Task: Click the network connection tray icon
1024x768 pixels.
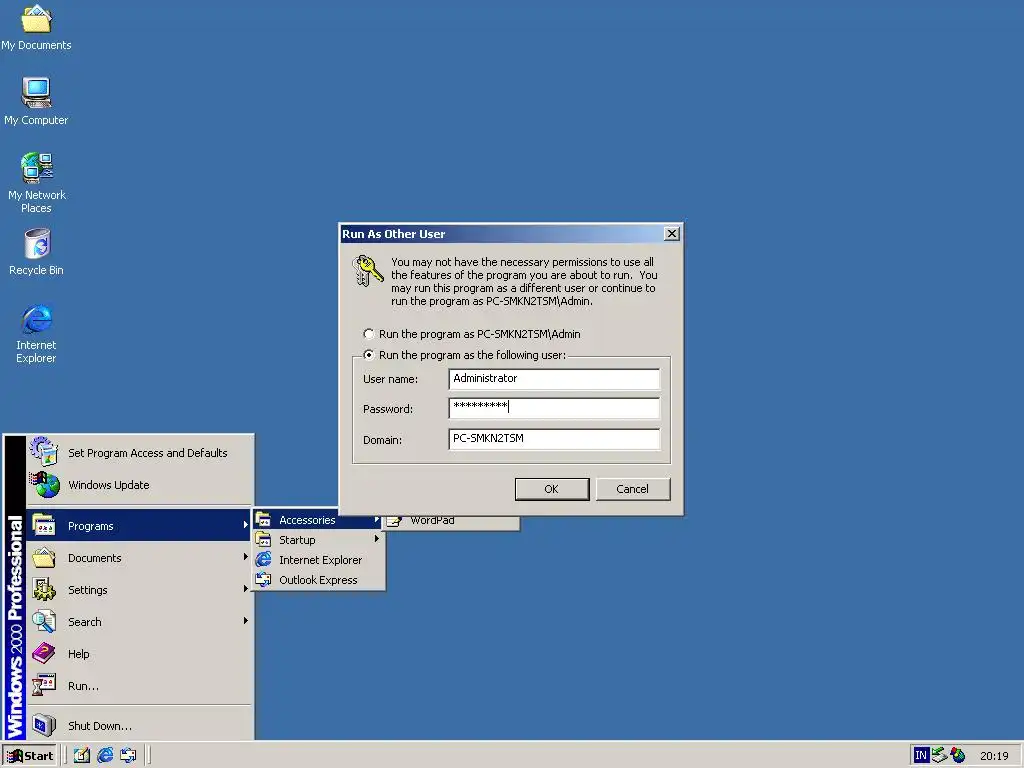Action: click(x=939, y=756)
